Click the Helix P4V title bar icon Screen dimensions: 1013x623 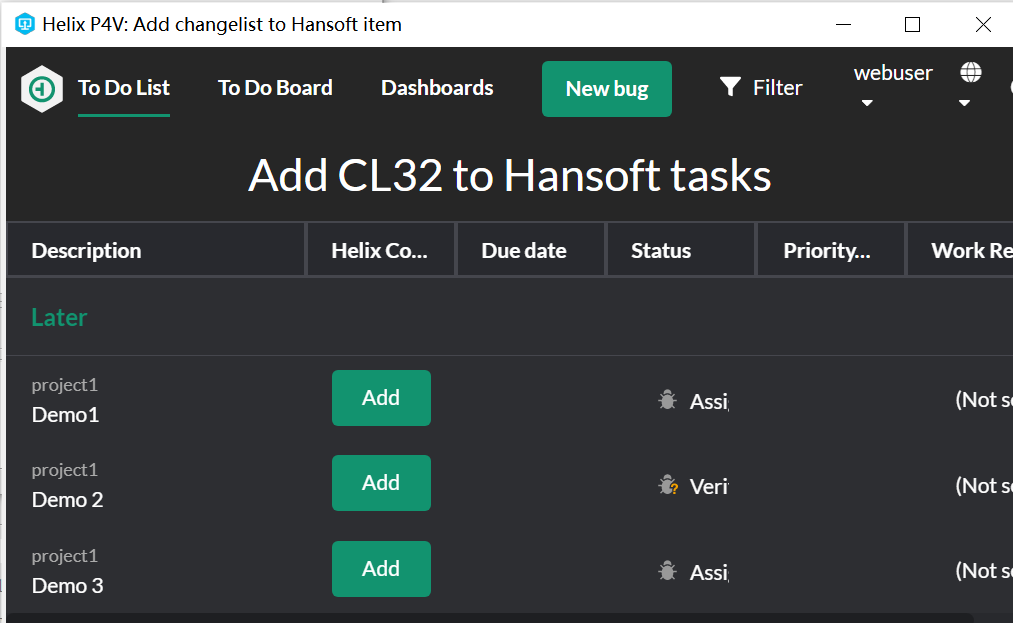25,24
